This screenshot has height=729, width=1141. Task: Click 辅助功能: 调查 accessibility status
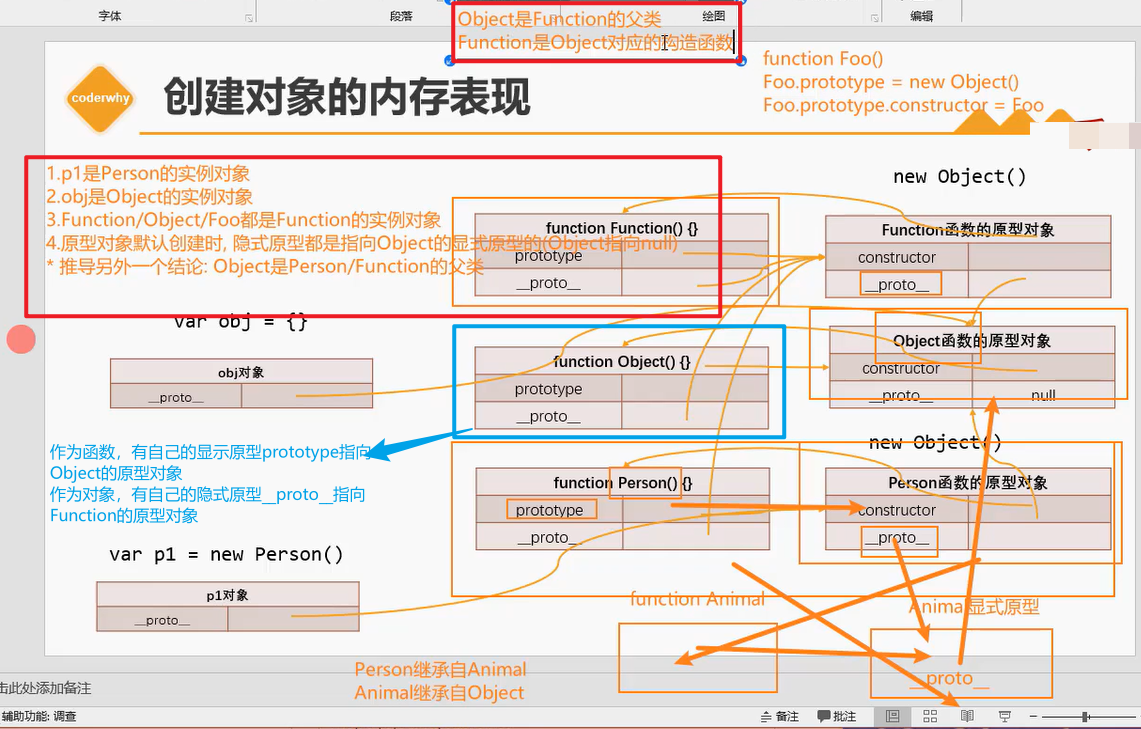39,717
